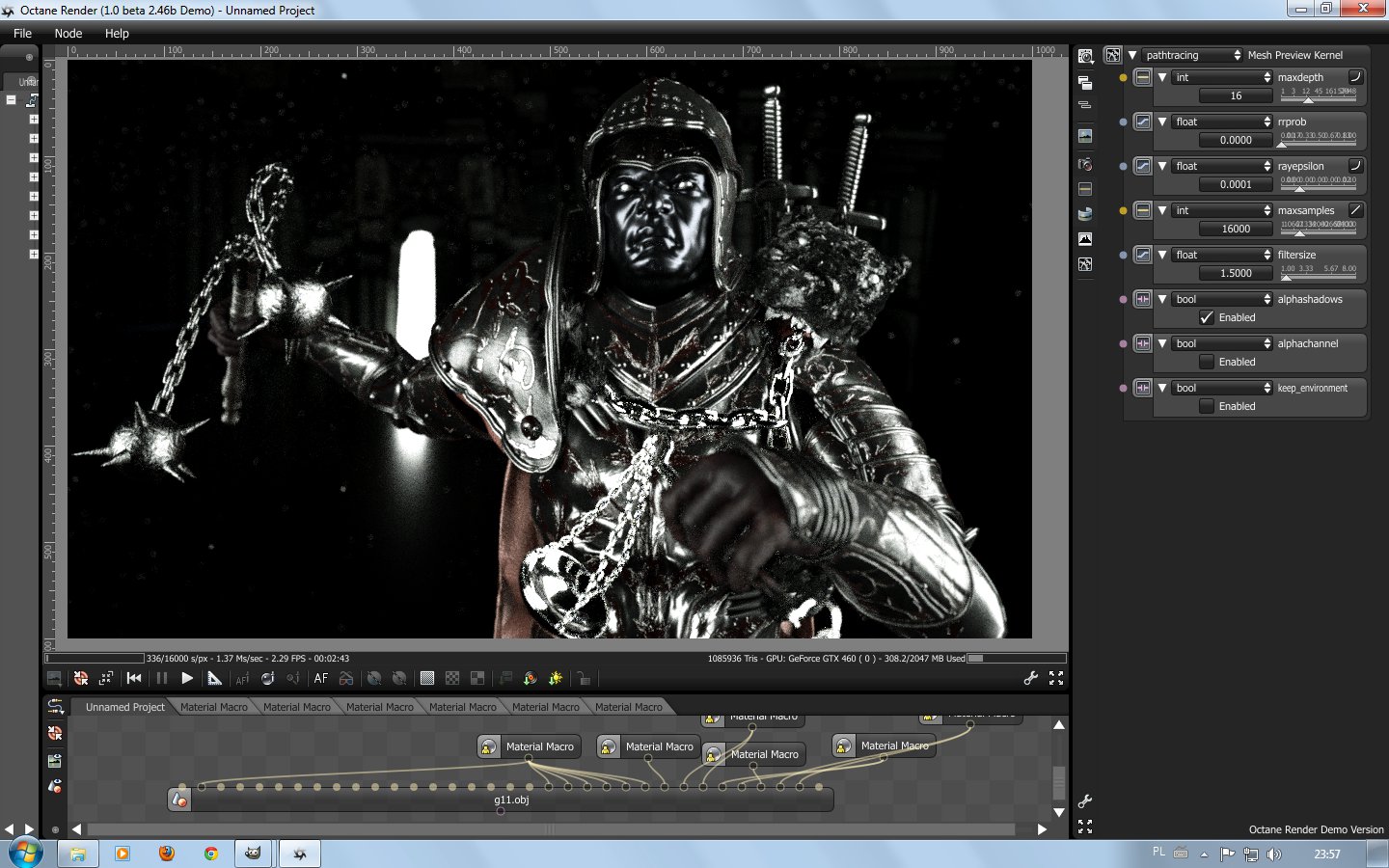Viewport: 1389px width, 868px height.
Task: Restart render with the rewind icon
Action: coord(134,678)
